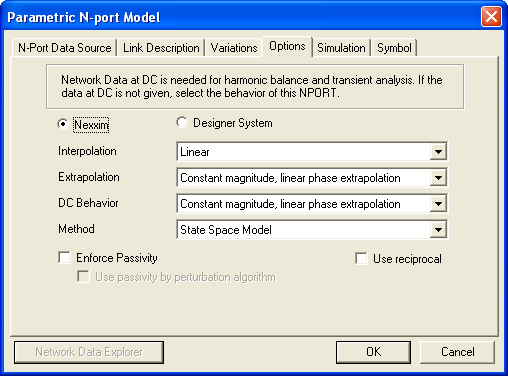Open the Simulation tab
508x376 pixels.
(x=341, y=48)
